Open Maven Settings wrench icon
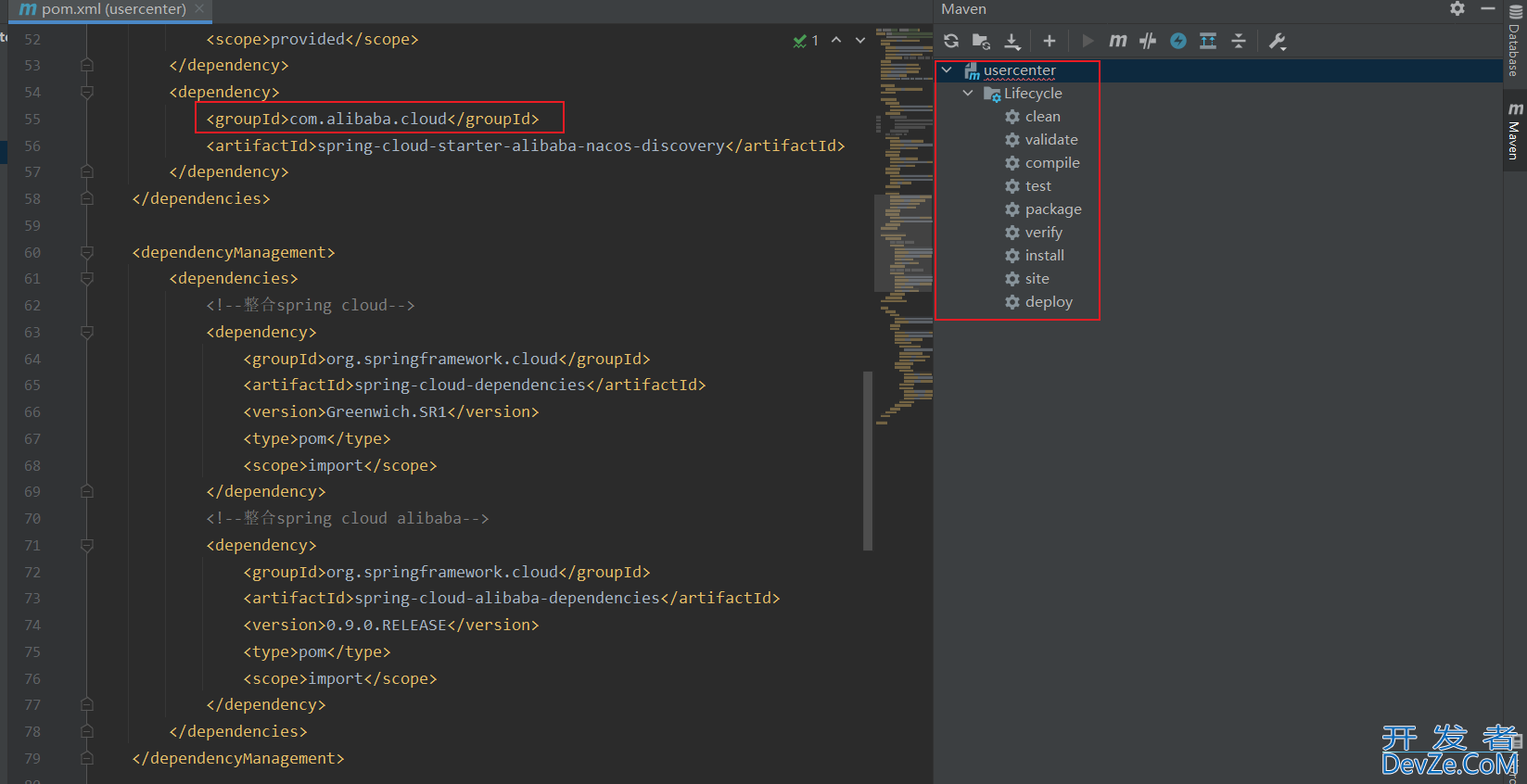 coord(1277,41)
